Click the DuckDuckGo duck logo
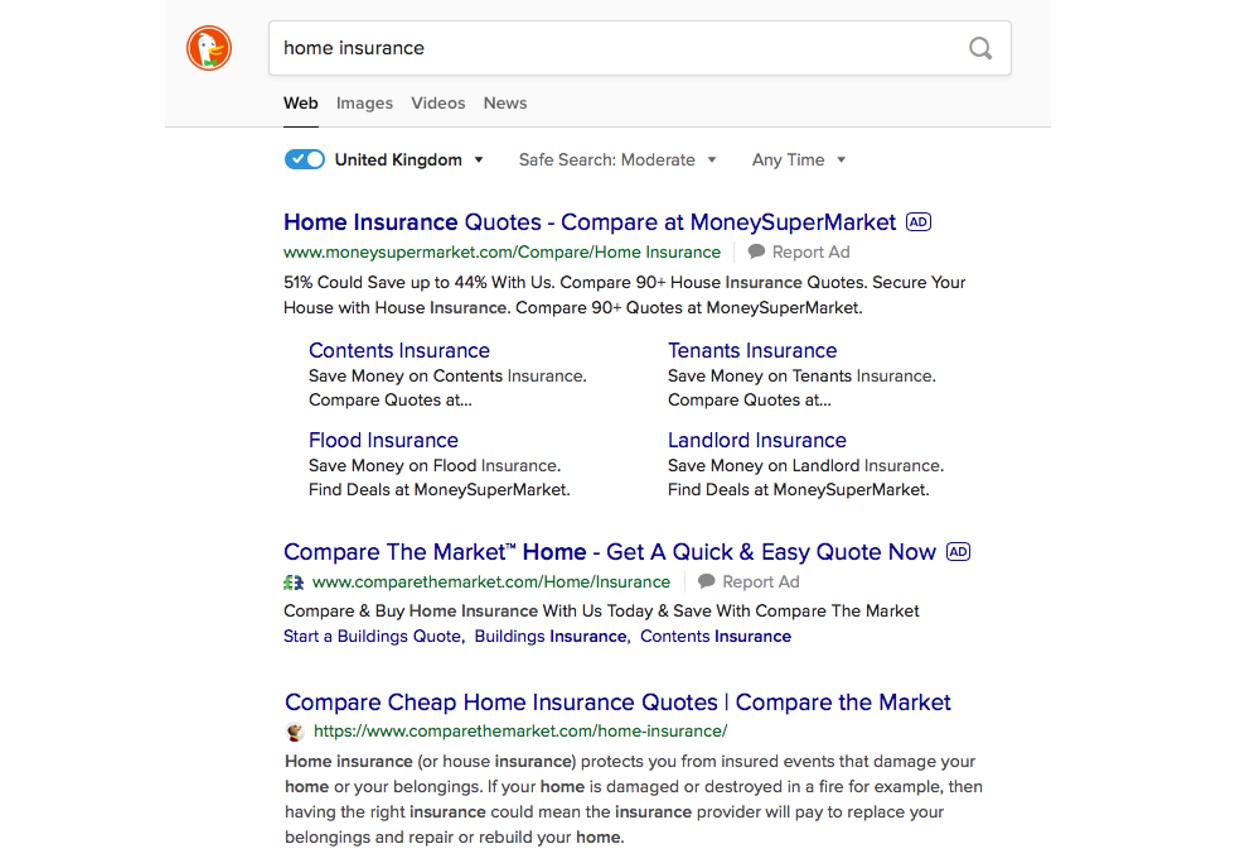The image size is (1247, 863). pos(209,48)
